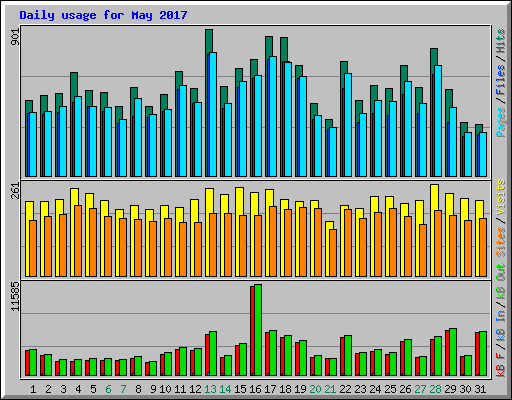
Task: Click day 31 label on the x-axis
Action: [x=480, y=389]
